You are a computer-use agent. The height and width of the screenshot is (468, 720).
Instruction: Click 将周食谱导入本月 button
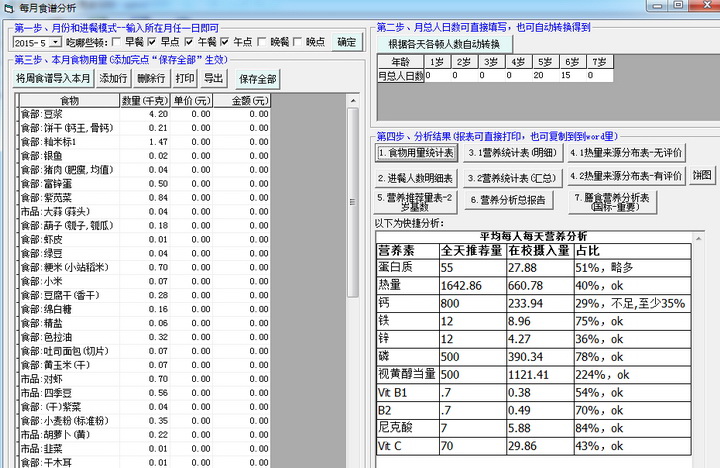click(x=53, y=79)
